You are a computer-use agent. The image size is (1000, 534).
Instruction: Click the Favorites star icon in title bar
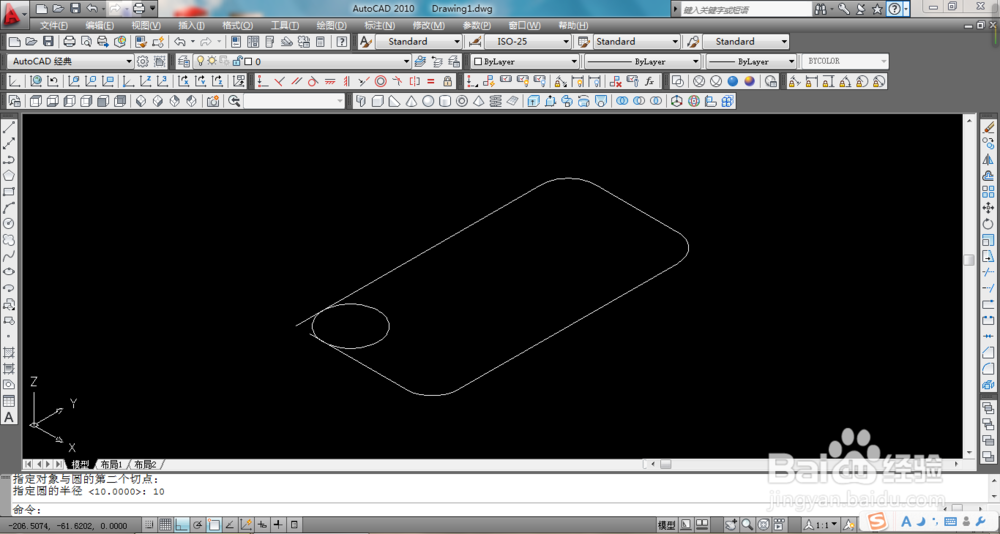(x=878, y=9)
